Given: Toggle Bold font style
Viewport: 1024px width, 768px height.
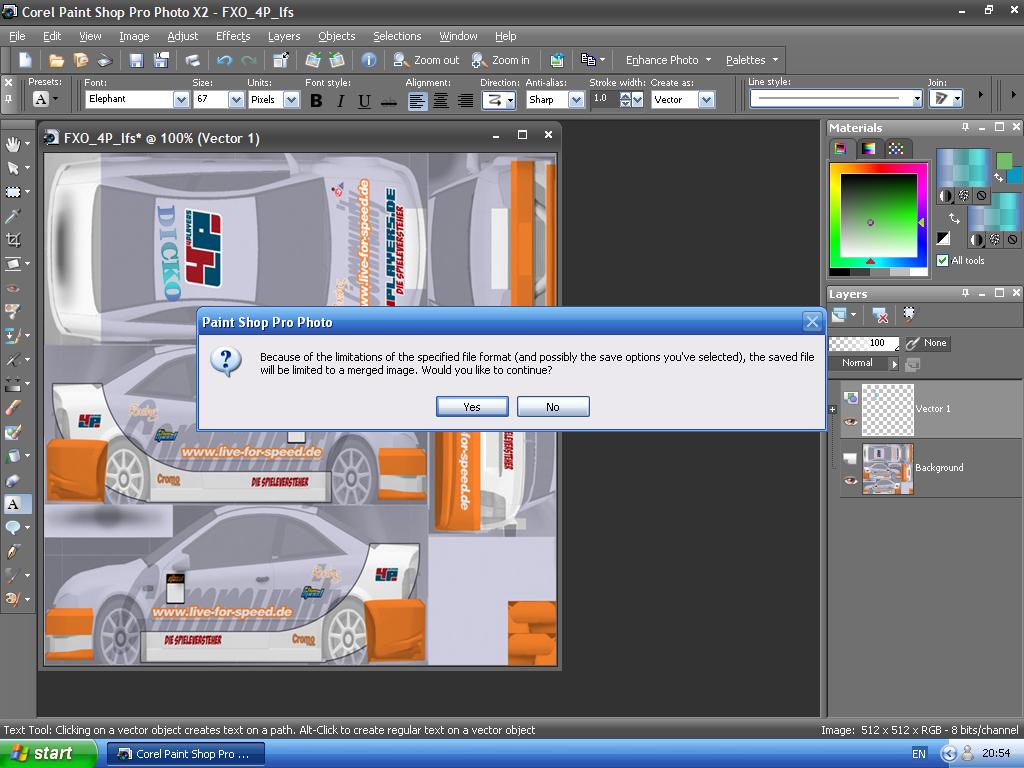Looking at the screenshot, I should click(x=316, y=100).
